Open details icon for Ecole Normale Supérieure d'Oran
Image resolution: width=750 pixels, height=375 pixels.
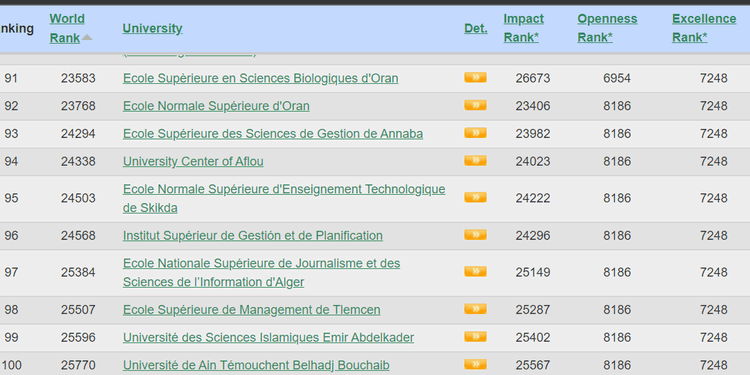point(475,105)
